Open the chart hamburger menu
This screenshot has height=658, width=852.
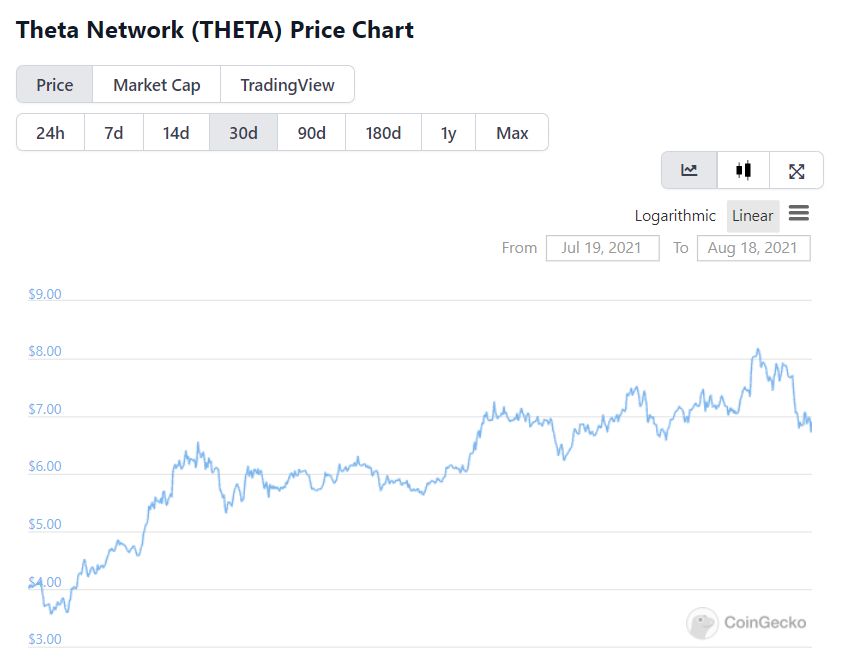pyautogui.click(x=798, y=214)
